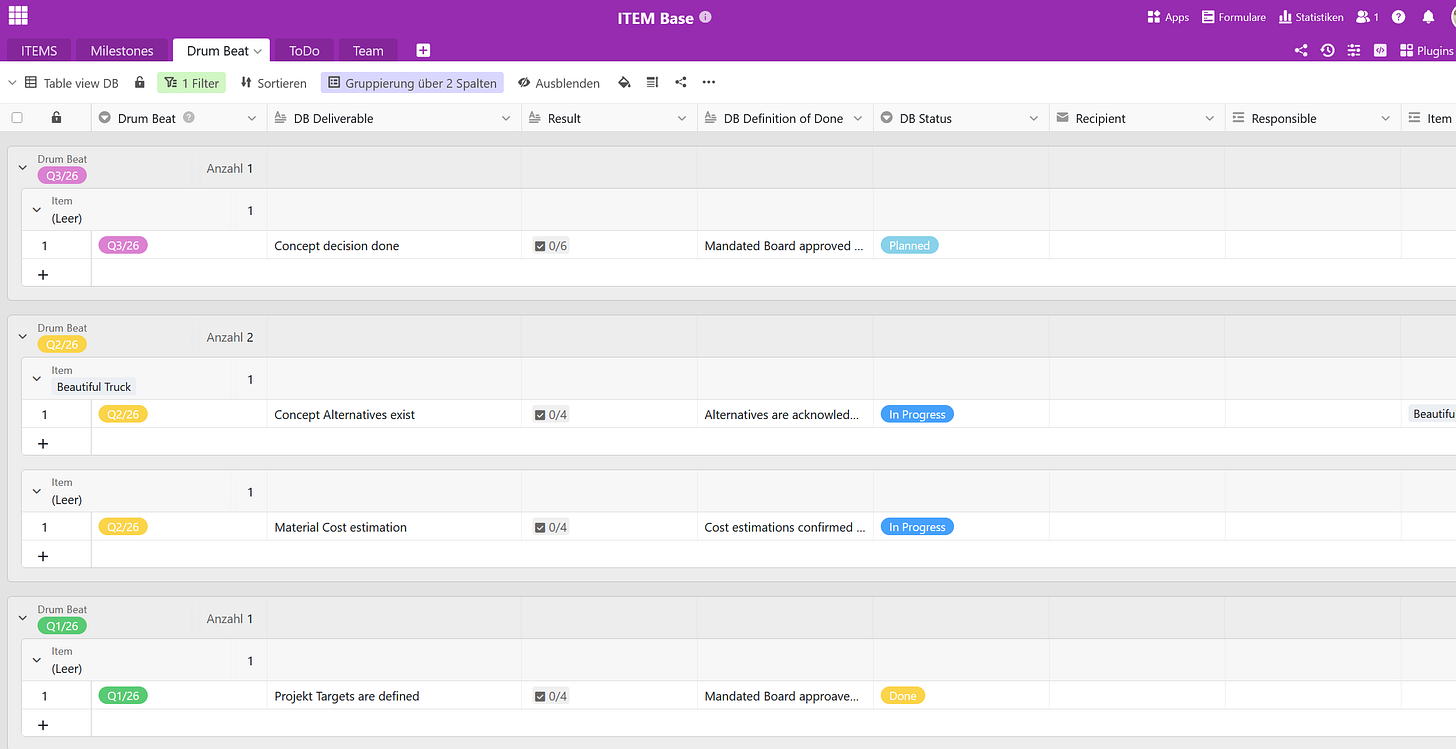Image resolution: width=1456 pixels, height=749 pixels.
Task: Add a row under Projekt Targets are defined
Action: (42, 725)
